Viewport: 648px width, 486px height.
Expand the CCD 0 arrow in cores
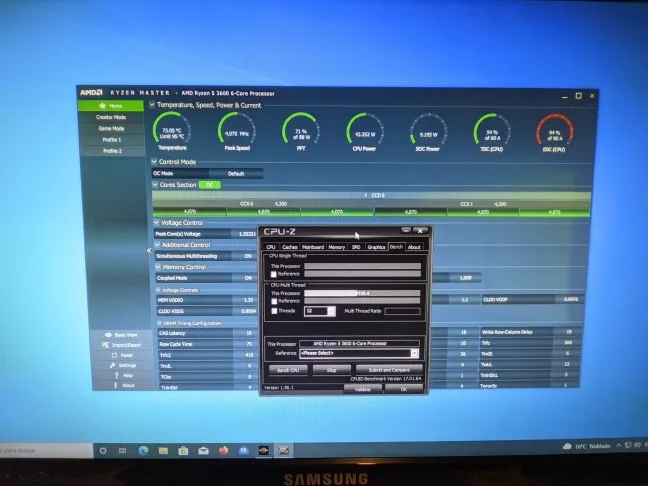tap(366, 195)
